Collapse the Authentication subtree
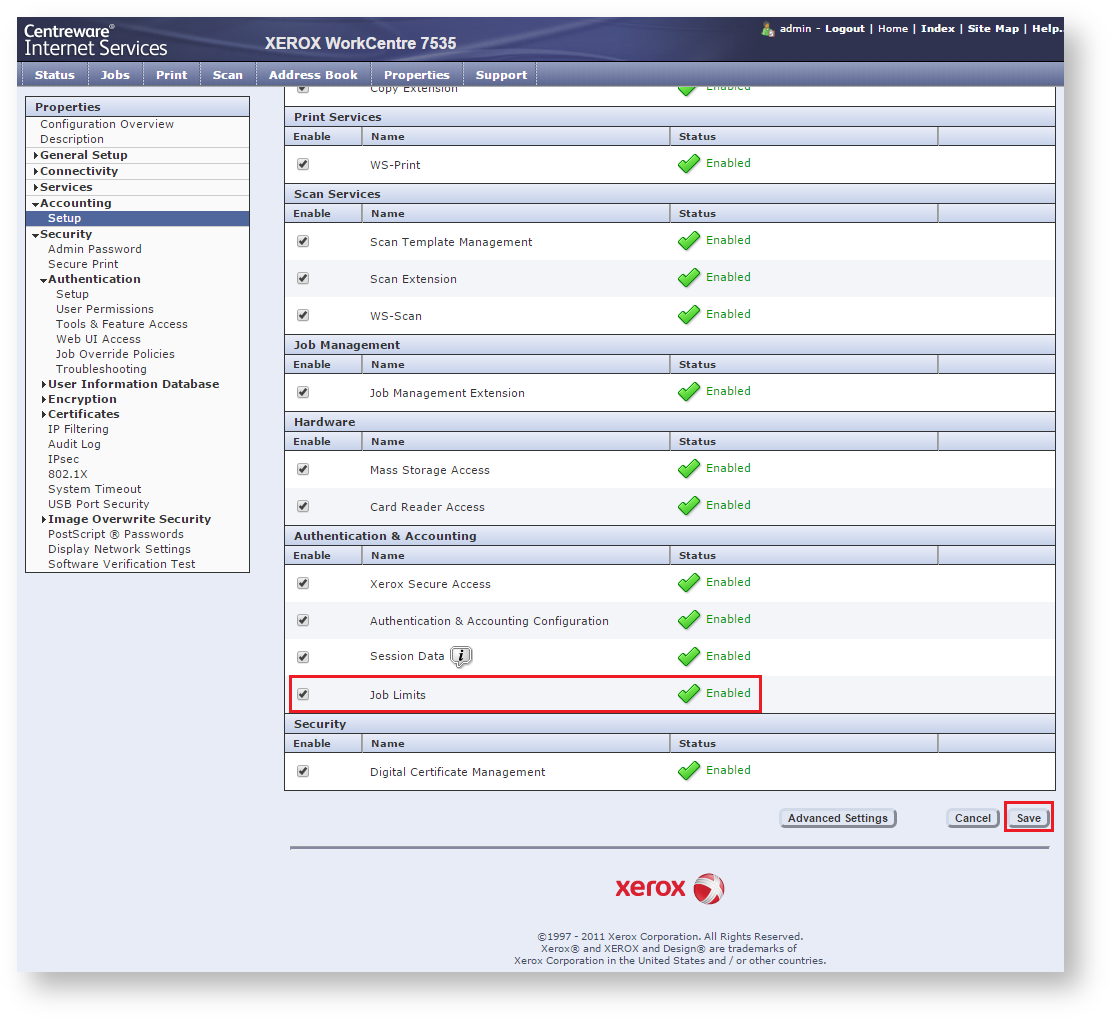Viewport: 1112px width, 1020px height. pos(44,280)
